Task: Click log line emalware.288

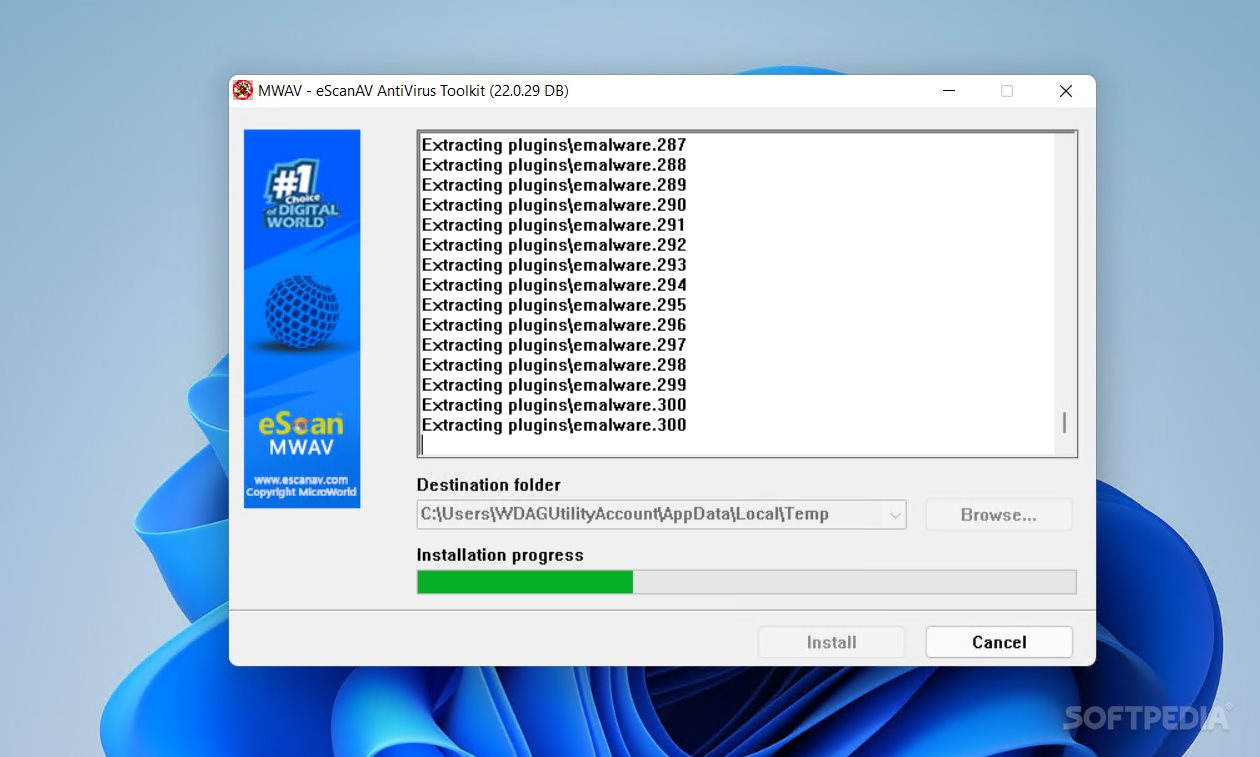Action: [x=554, y=165]
